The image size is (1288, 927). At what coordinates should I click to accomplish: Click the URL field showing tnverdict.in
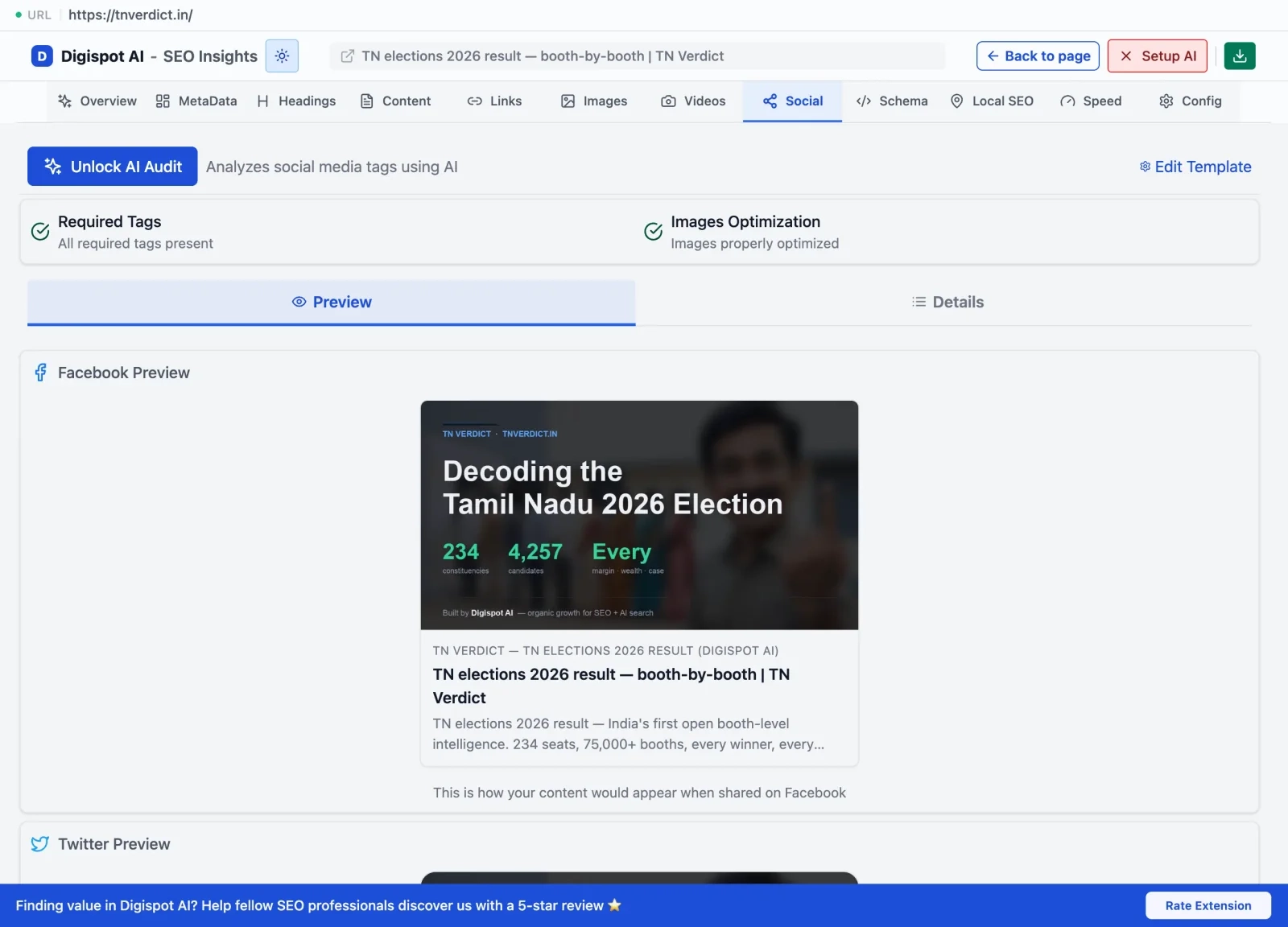pyautogui.click(x=130, y=14)
